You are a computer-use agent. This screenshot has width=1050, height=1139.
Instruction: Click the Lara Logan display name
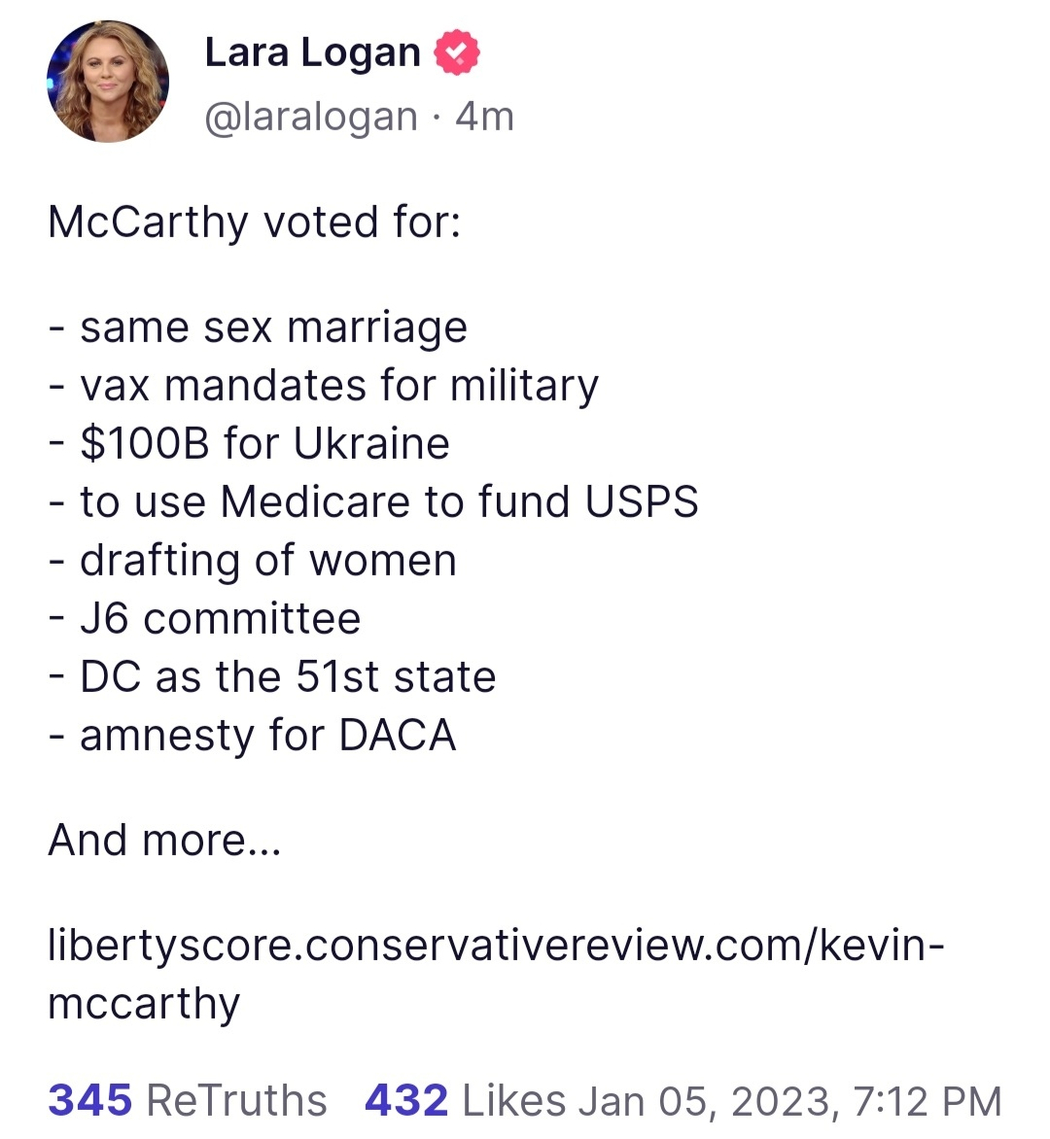312,53
